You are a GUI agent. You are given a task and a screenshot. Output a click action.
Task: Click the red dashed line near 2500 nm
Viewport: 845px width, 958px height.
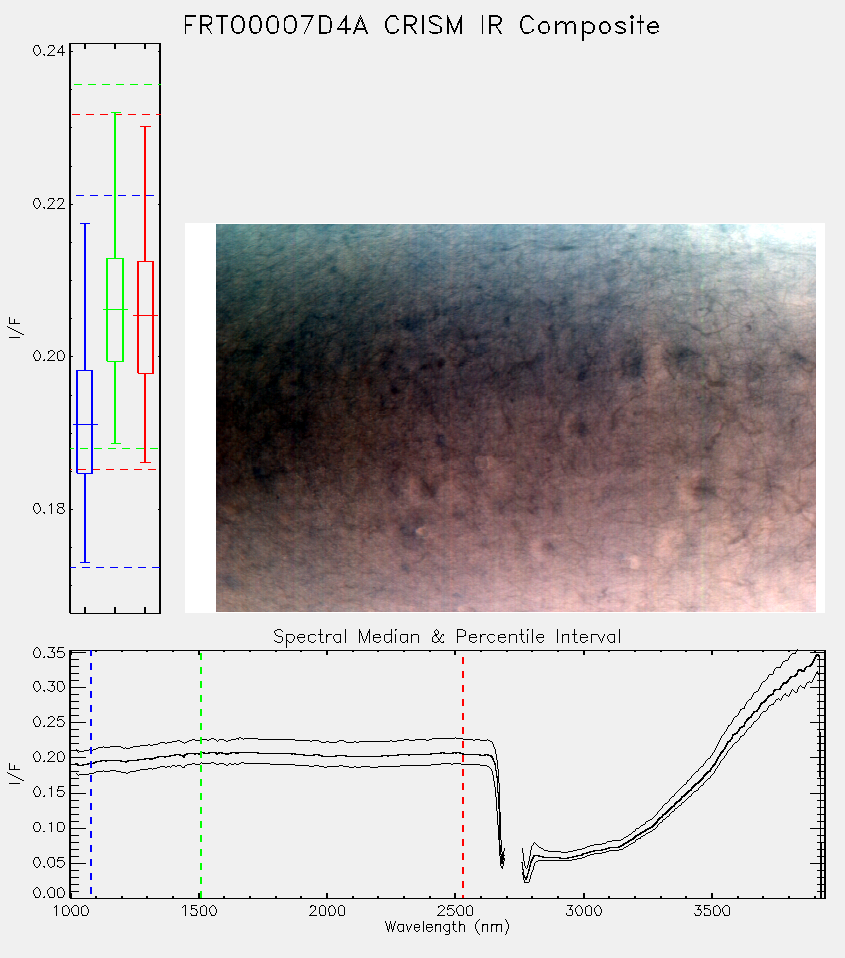pos(463,774)
